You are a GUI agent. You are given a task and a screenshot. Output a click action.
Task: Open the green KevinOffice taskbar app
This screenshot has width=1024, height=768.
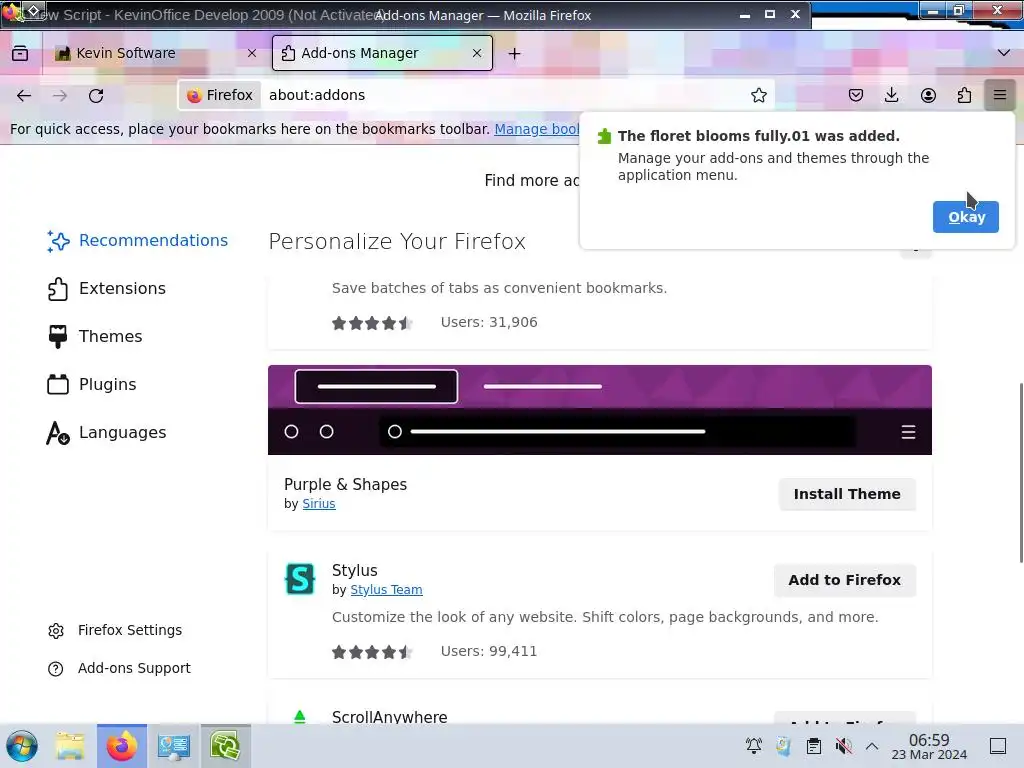point(225,746)
